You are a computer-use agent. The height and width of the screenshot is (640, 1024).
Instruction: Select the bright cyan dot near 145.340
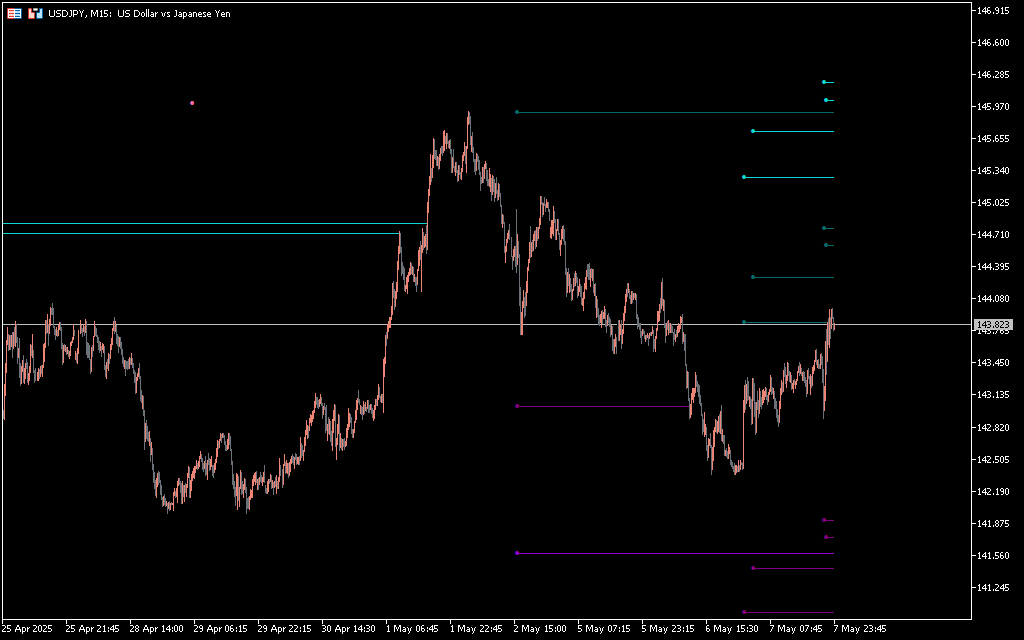click(744, 177)
